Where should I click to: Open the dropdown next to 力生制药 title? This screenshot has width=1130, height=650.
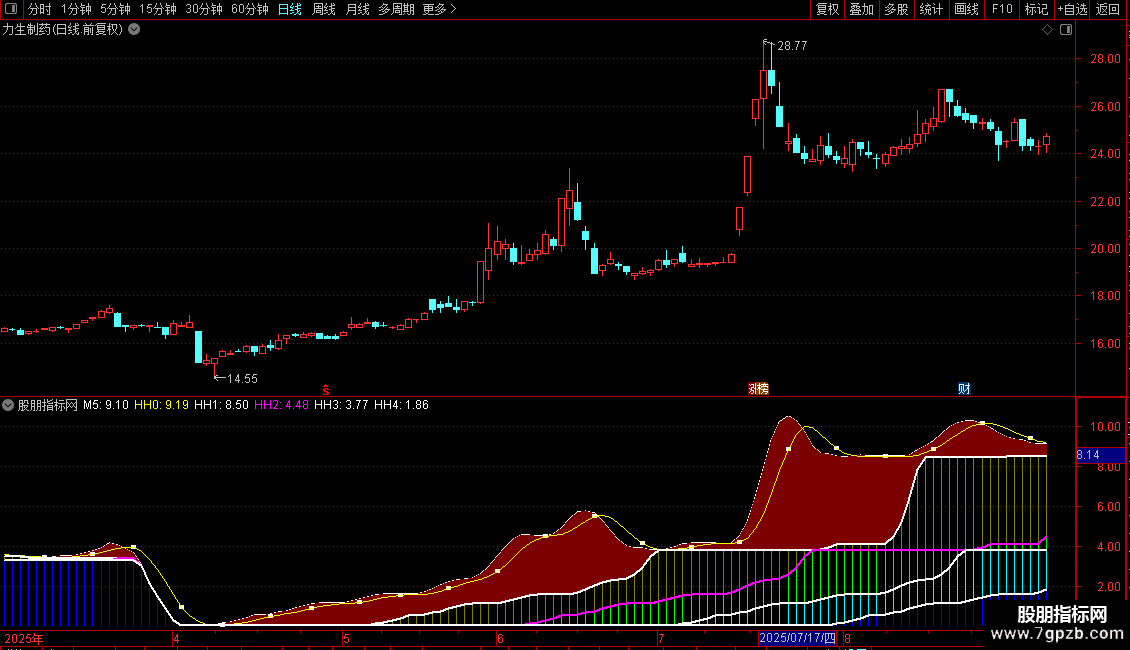(x=134, y=29)
